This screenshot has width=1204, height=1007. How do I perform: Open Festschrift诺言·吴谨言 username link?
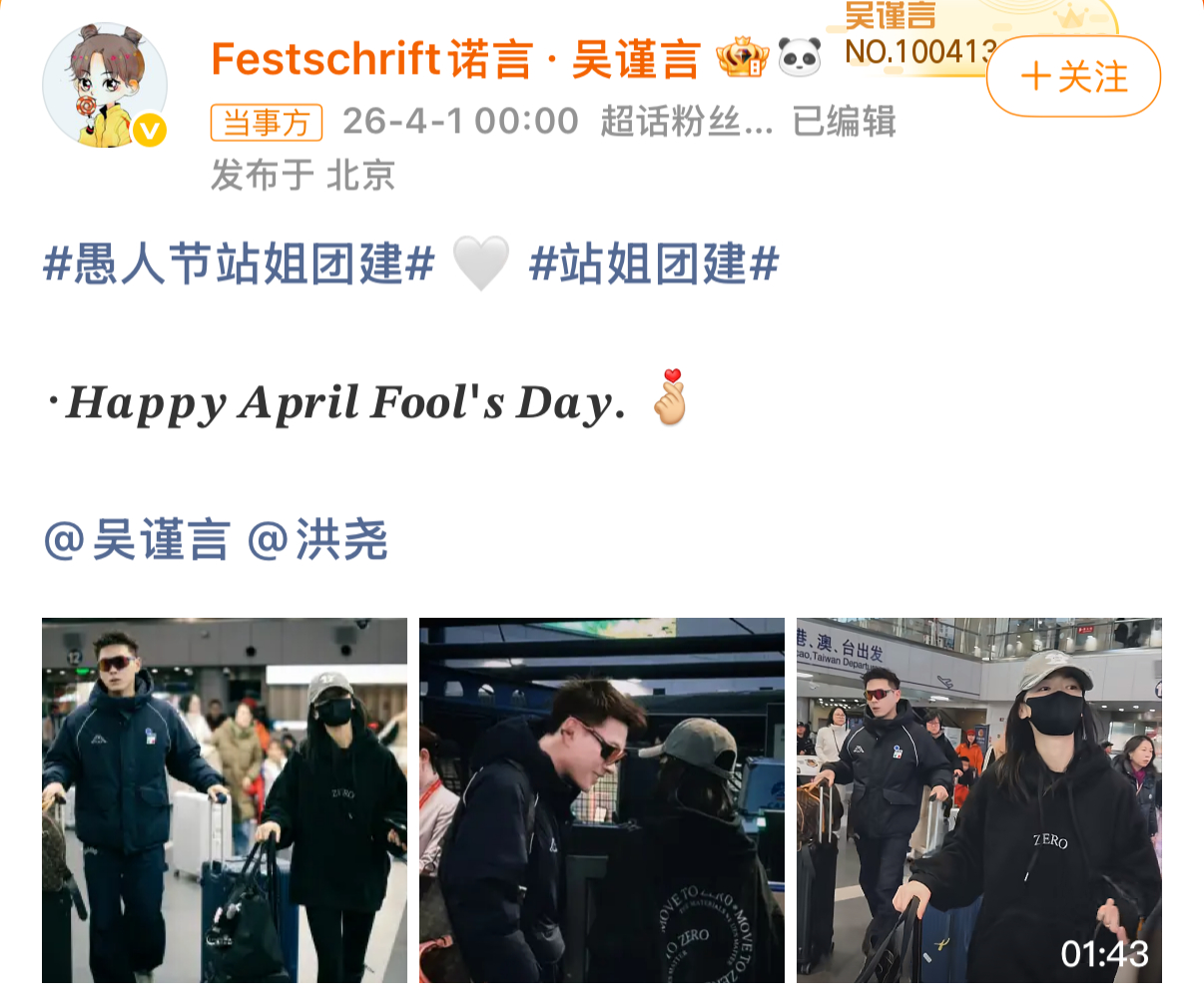pos(455,59)
